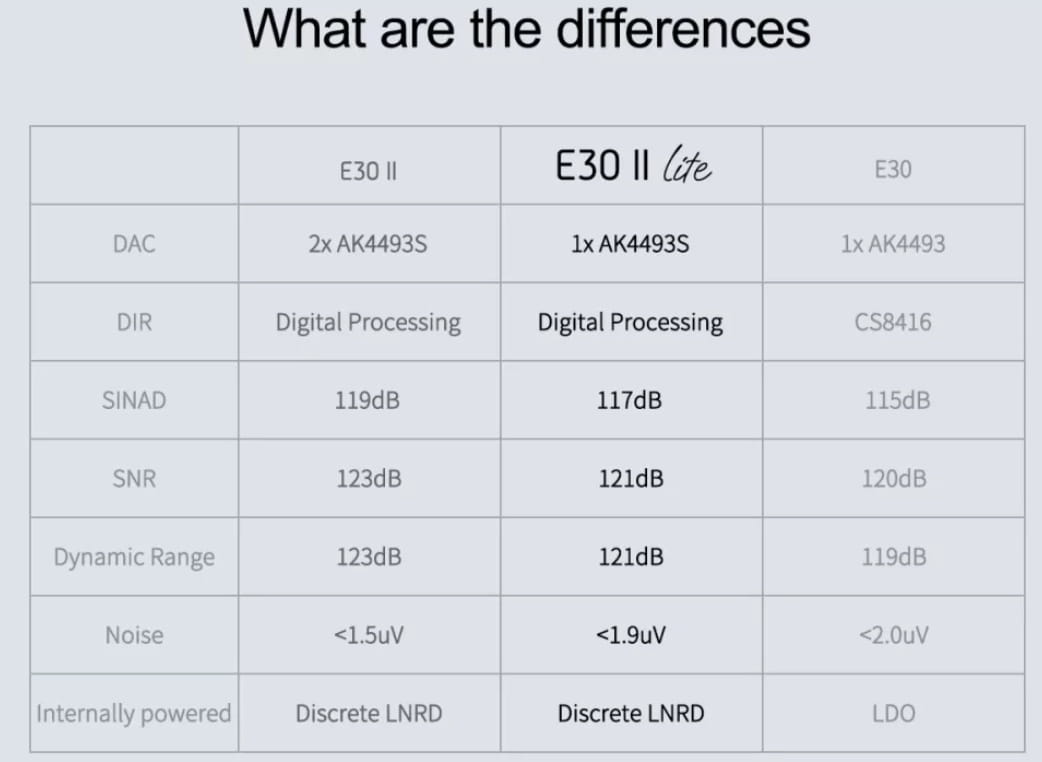Click the "What are the differences" heading

coord(527,29)
